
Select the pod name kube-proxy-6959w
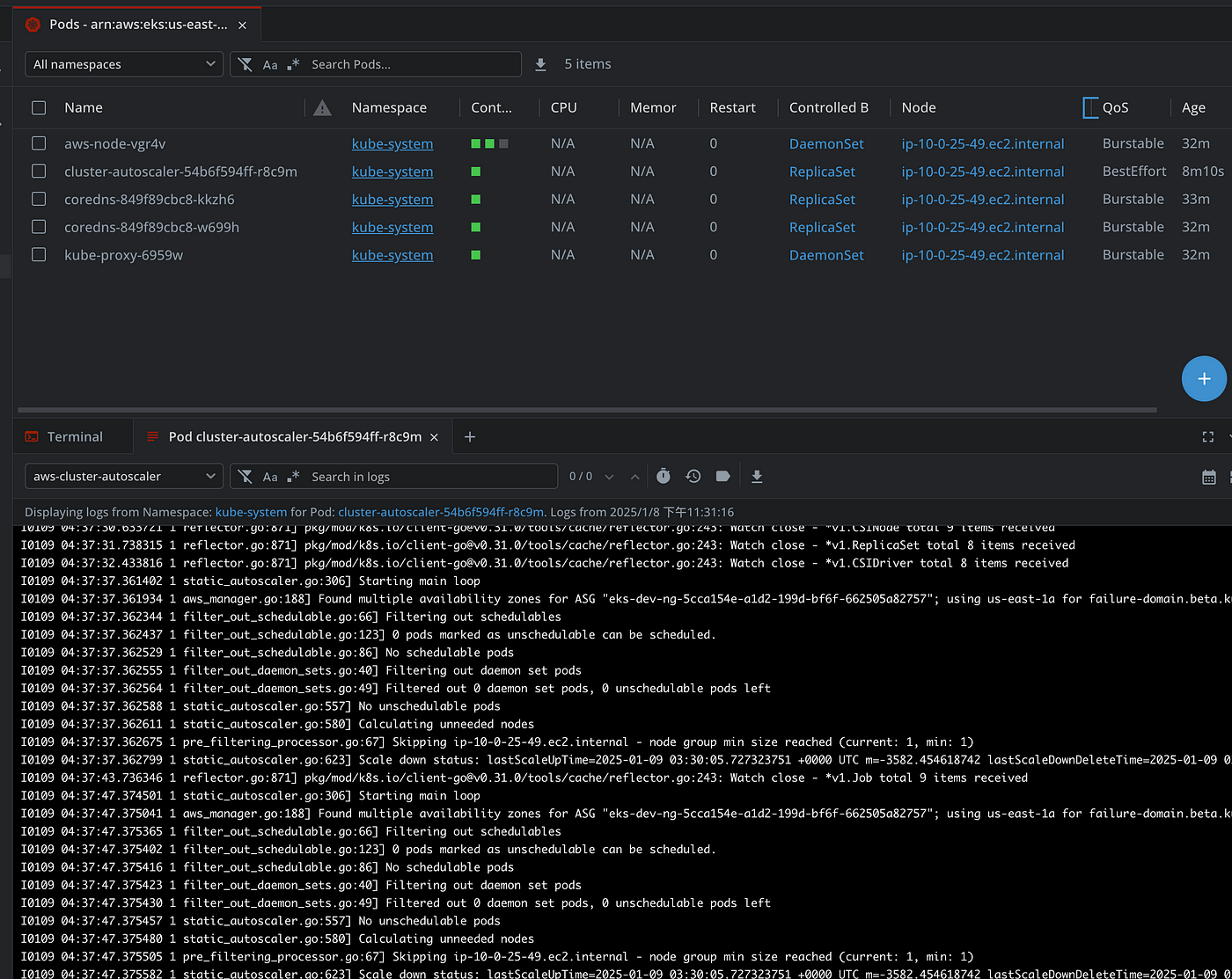(x=123, y=255)
